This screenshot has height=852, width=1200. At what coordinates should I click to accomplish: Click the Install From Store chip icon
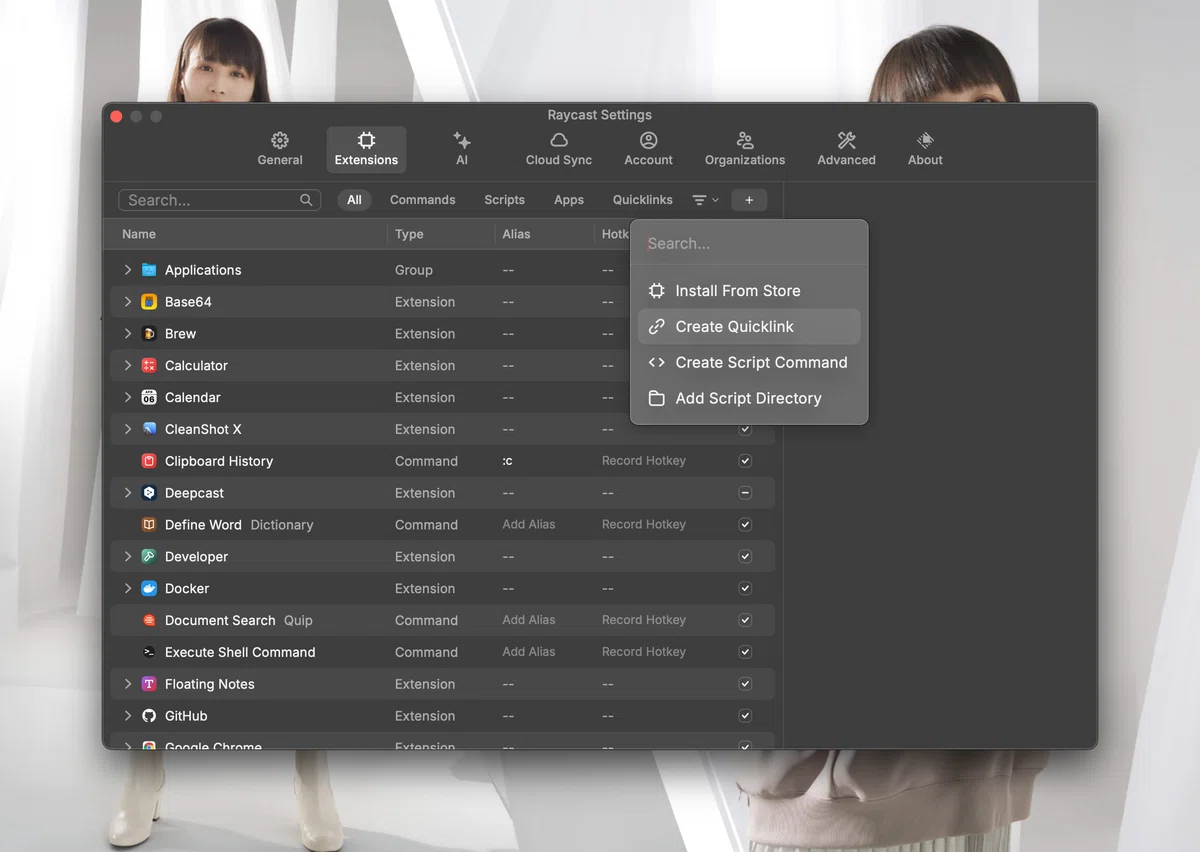pos(656,291)
